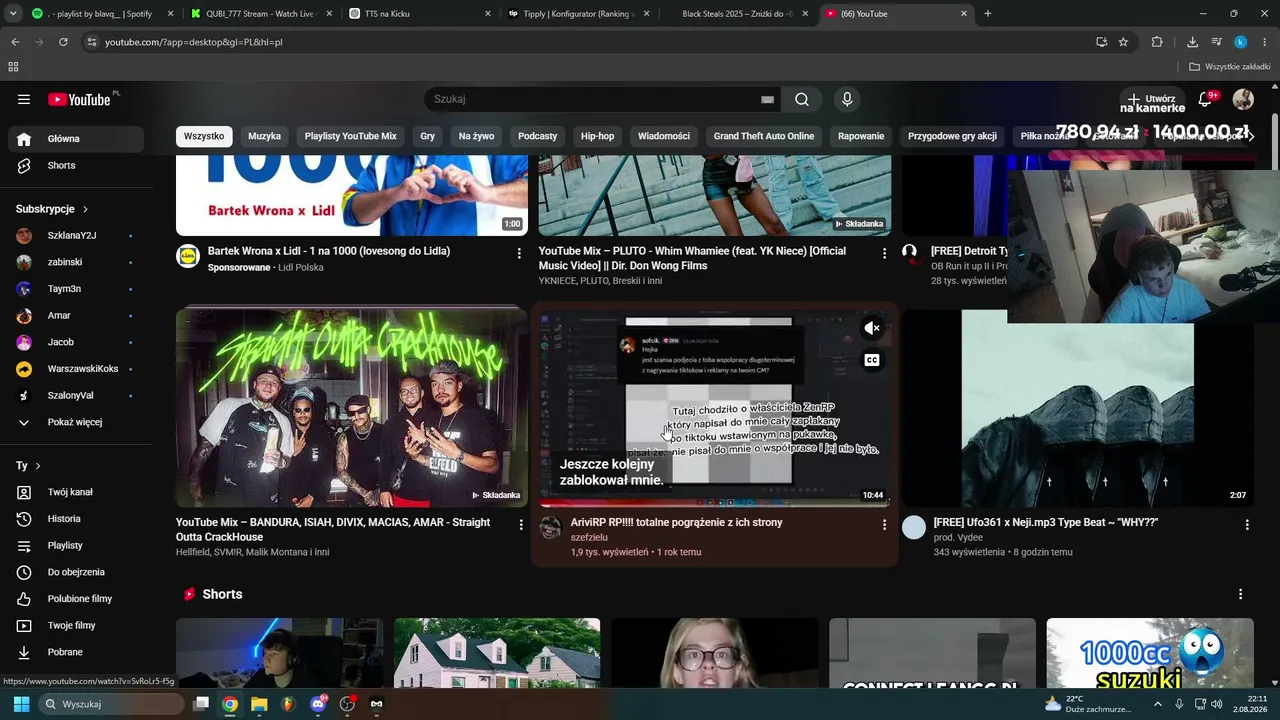Toggle captions on the AriviRP preview
The width and height of the screenshot is (1280, 720).
(872, 360)
